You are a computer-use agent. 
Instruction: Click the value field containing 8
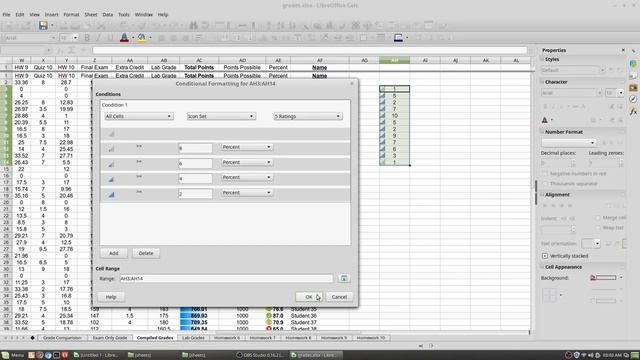pos(195,148)
